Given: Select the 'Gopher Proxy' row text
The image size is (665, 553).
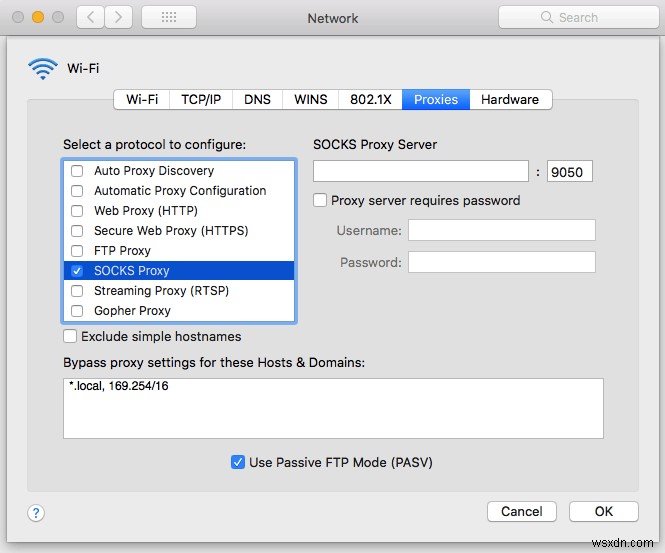Looking at the screenshot, I should (132, 311).
